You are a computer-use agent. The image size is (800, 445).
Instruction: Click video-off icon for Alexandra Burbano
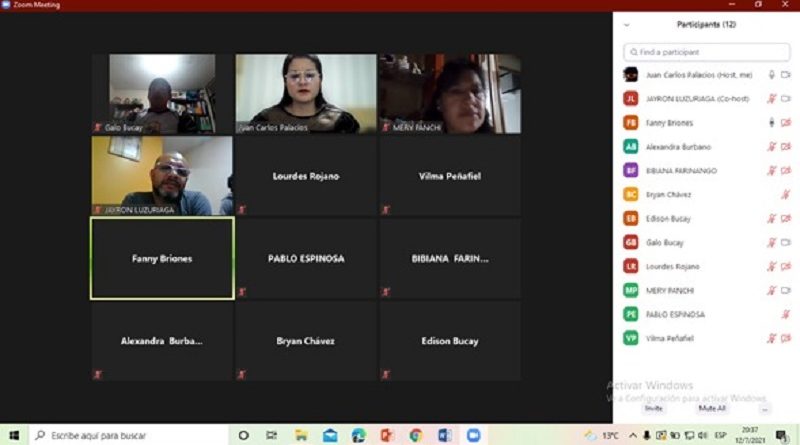click(785, 147)
